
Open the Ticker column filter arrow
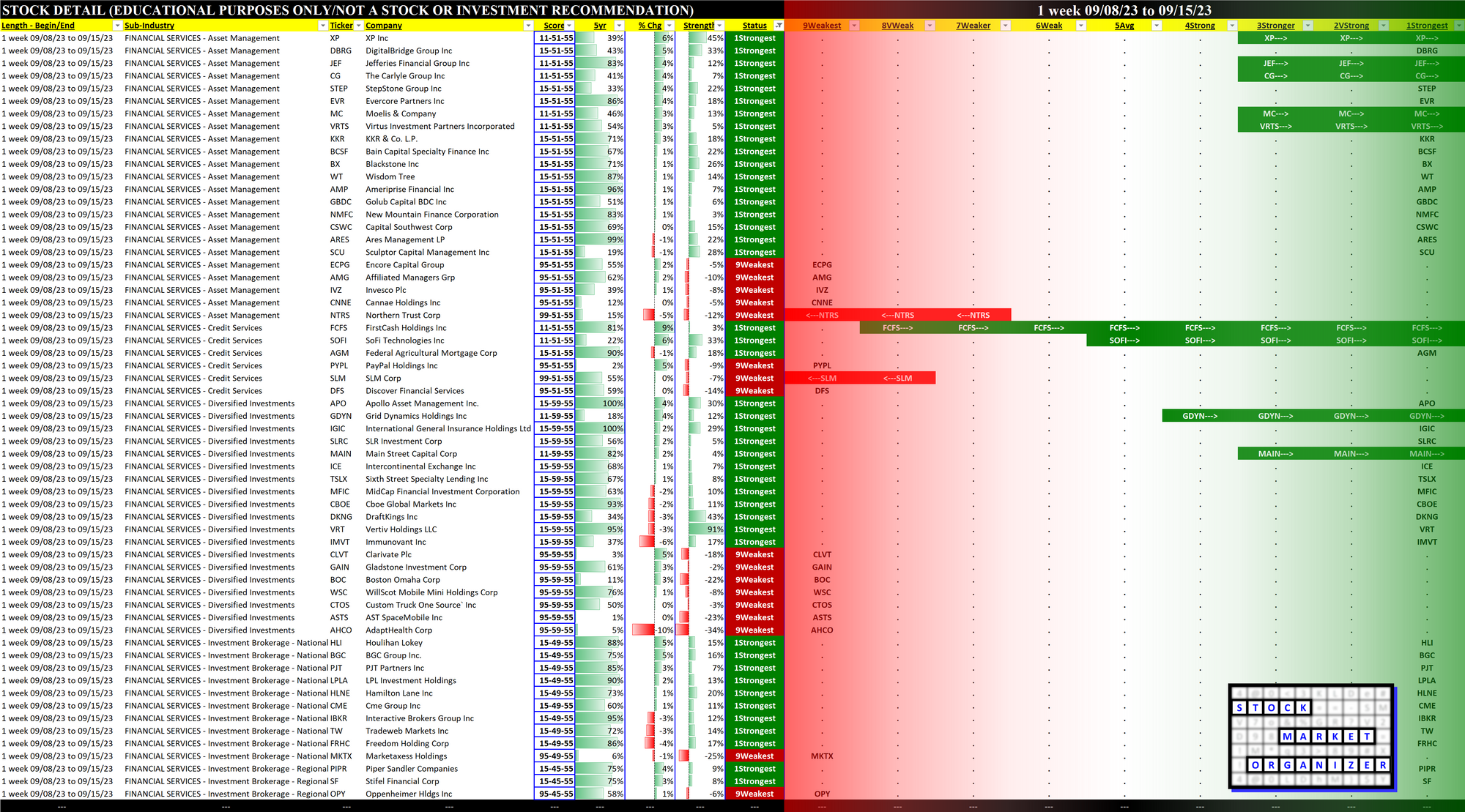coord(358,26)
